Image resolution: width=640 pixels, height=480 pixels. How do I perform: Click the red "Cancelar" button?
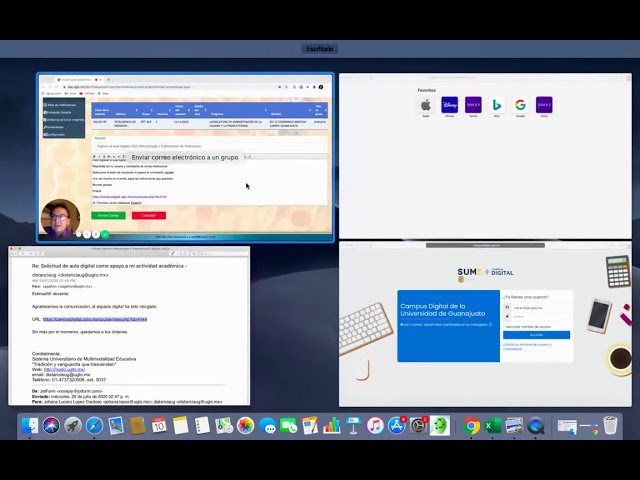(148, 215)
